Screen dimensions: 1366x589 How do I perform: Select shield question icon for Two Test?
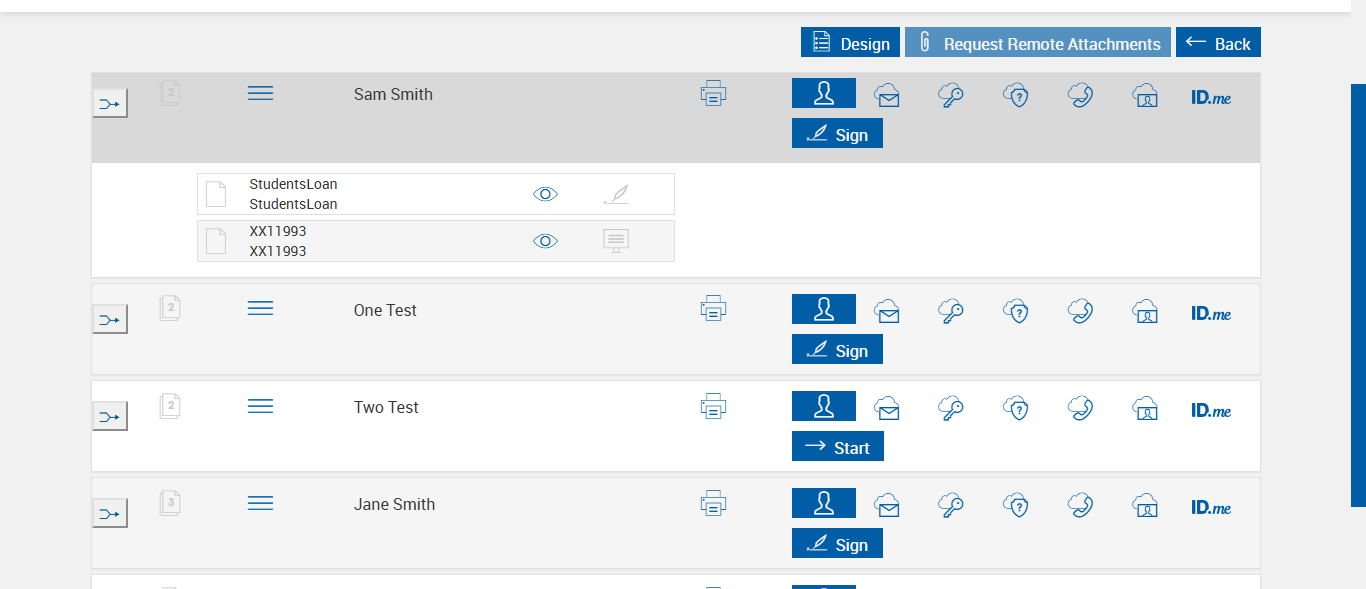(1016, 408)
